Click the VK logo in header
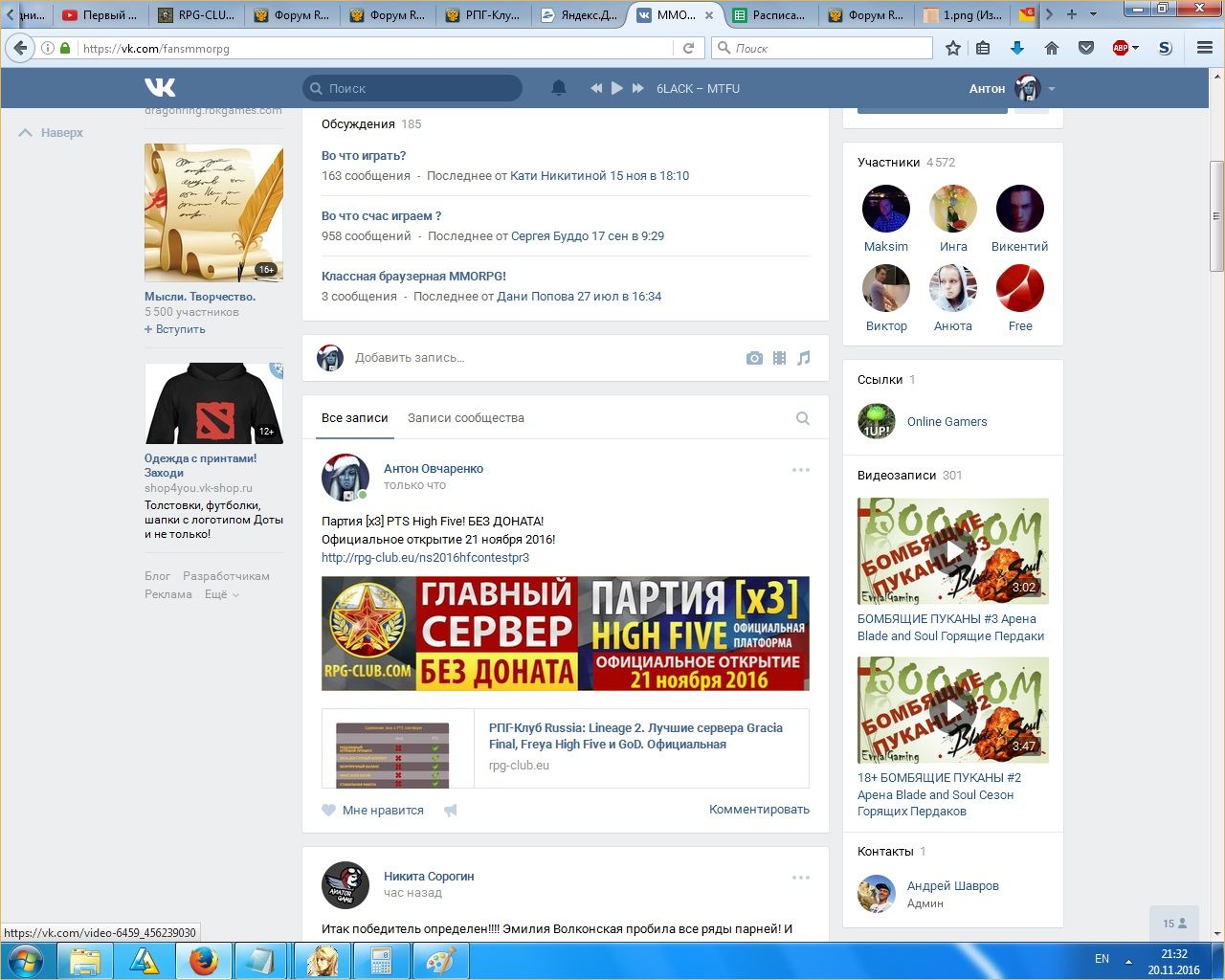This screenshot has height=980, width=1225. tap(160, 88)
